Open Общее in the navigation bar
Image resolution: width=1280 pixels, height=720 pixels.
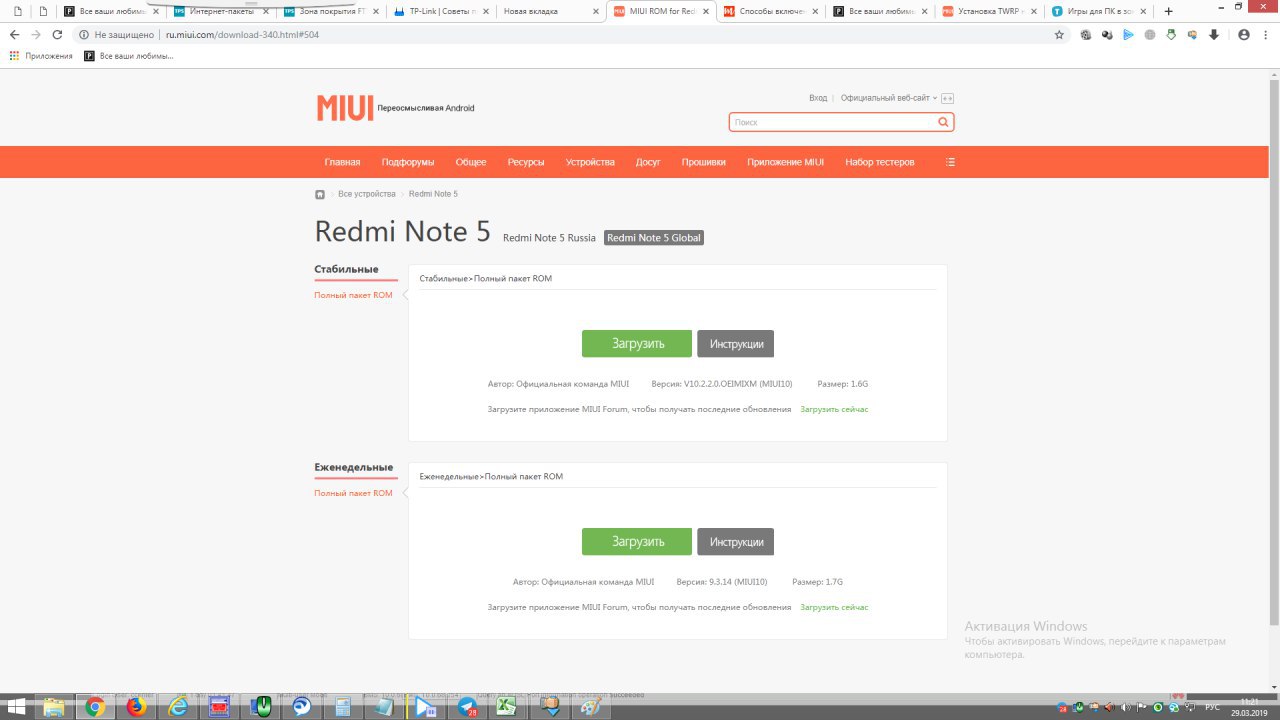pos(471,162)
